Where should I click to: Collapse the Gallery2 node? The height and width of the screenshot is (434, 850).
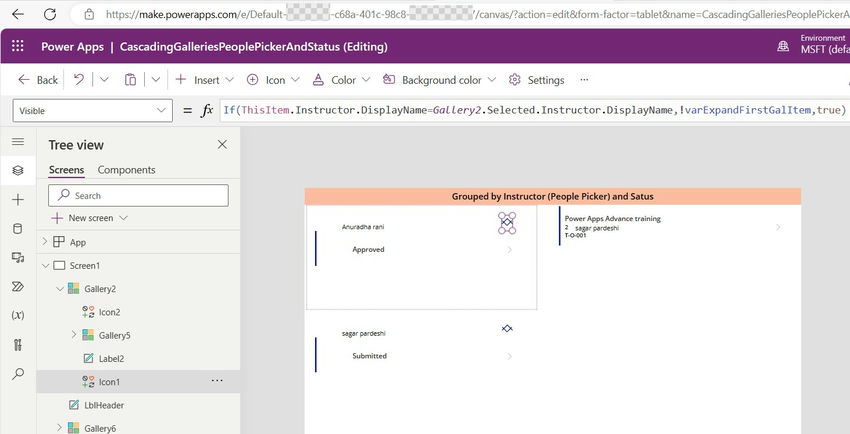pyautogui.click(x=59, y=289)
